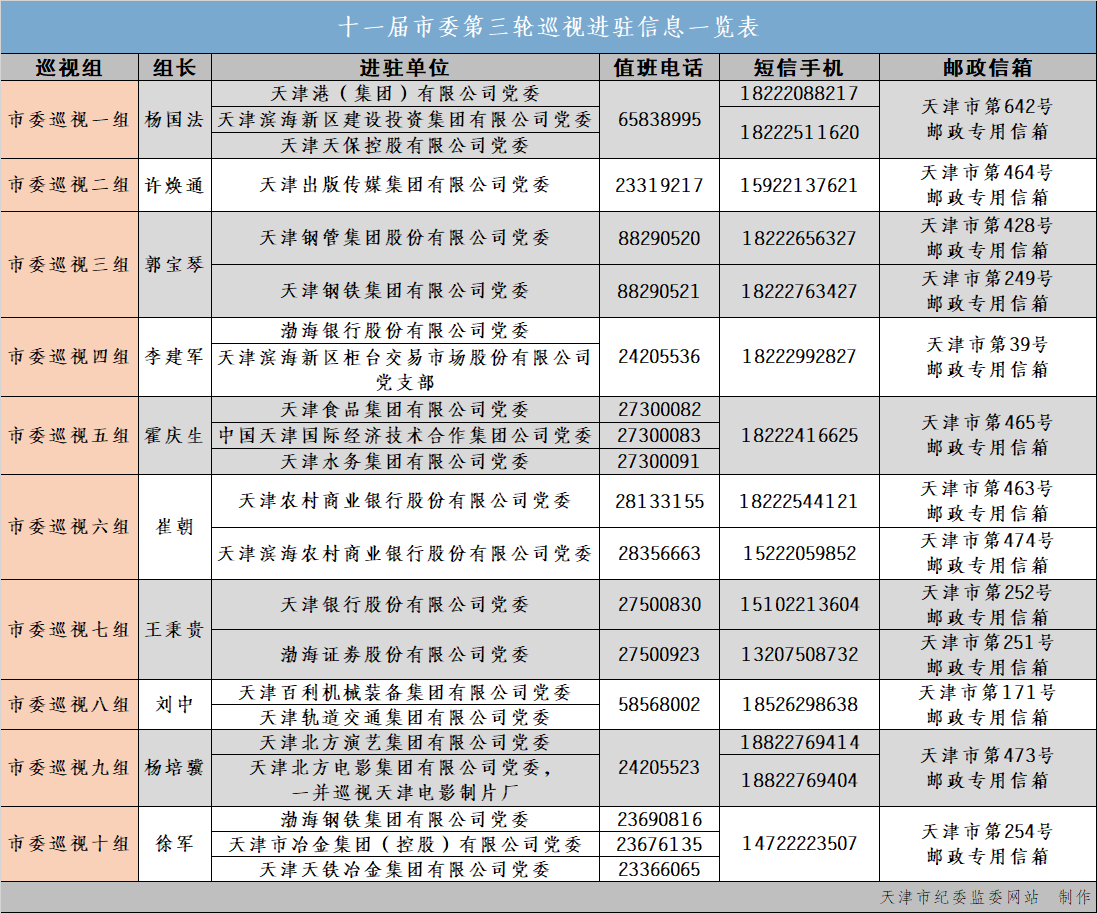Select mobile number 18222088217
Screen dimensions: 1097x913
click(x=799, y=94)
